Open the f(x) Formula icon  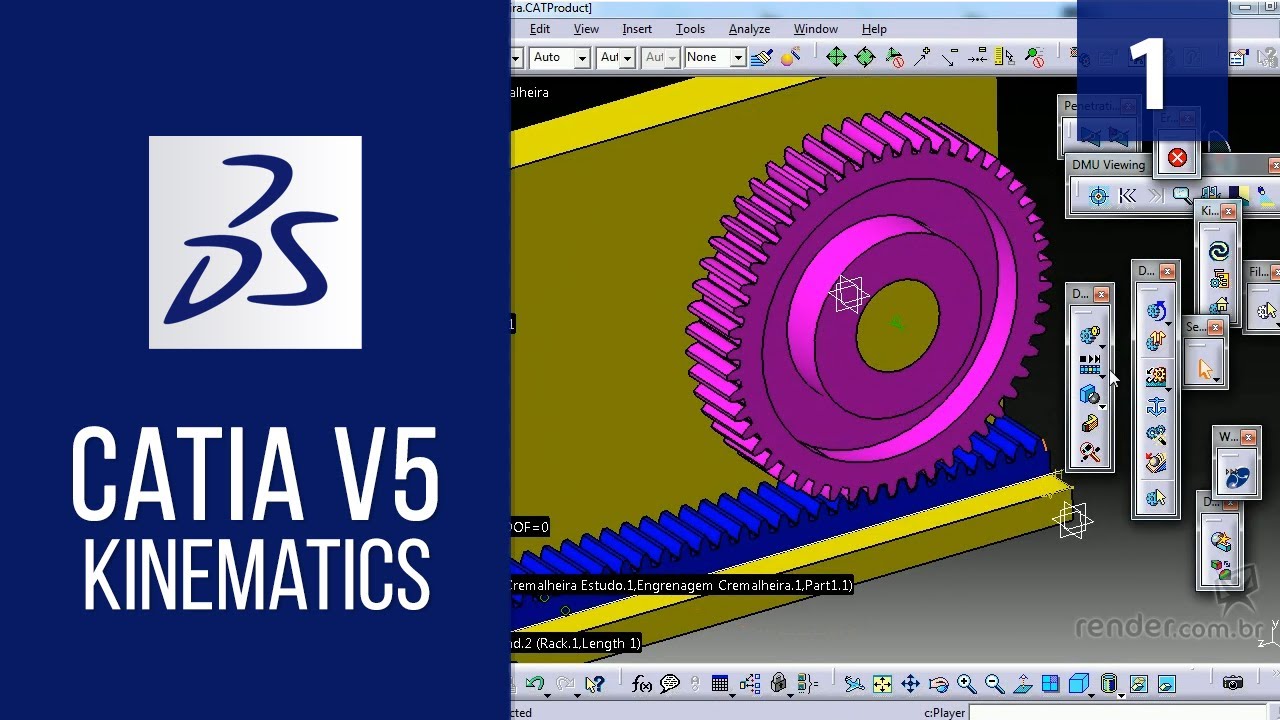[x=642, y=684]
